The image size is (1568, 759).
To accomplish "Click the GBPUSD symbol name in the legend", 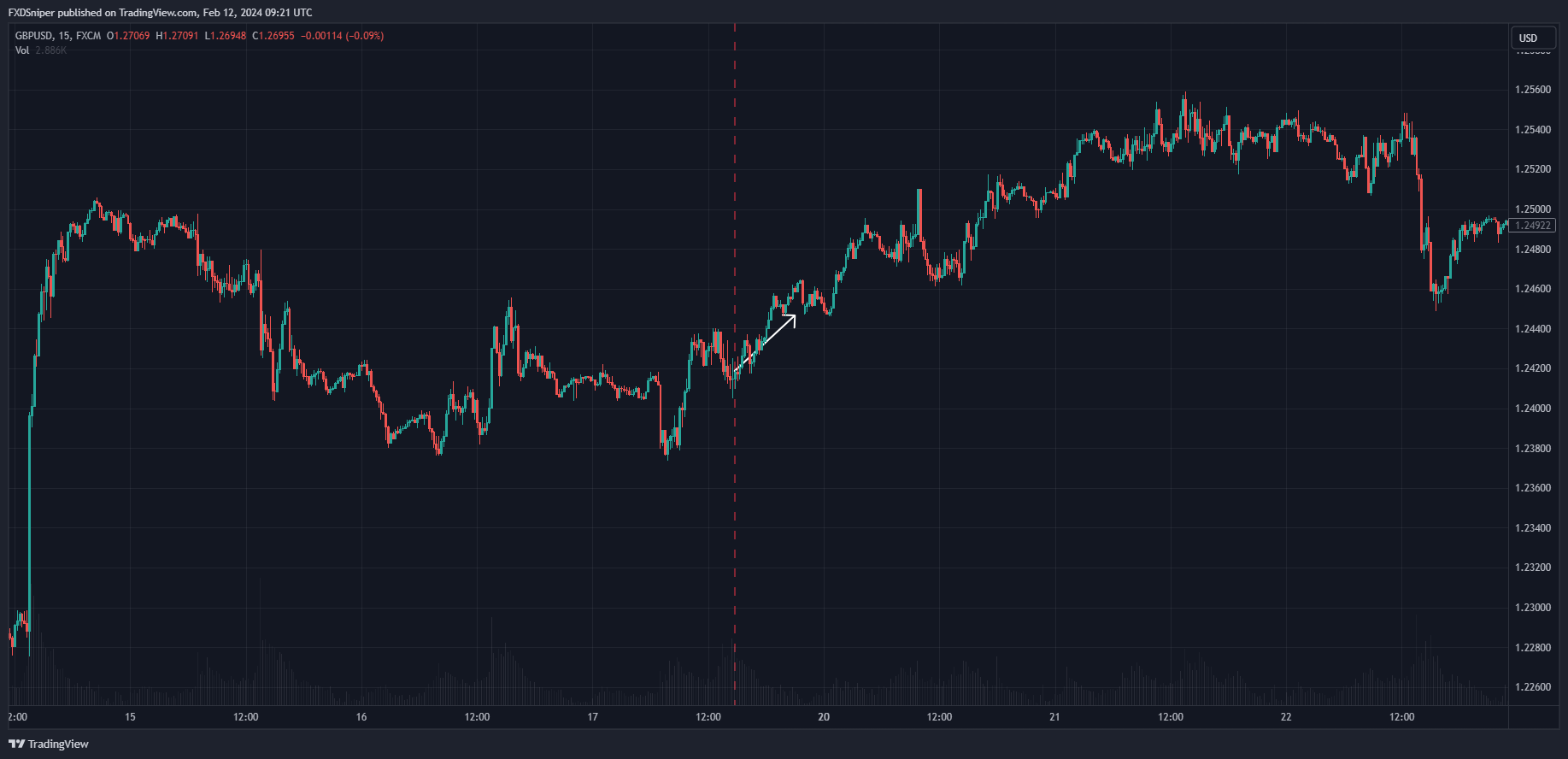I will (x=34, y=36).
